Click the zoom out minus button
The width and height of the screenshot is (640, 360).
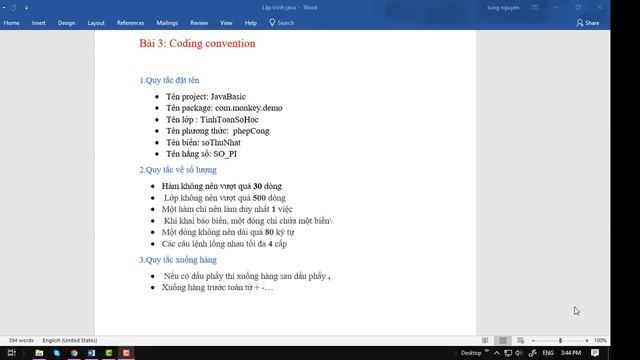tap(533, 340)
